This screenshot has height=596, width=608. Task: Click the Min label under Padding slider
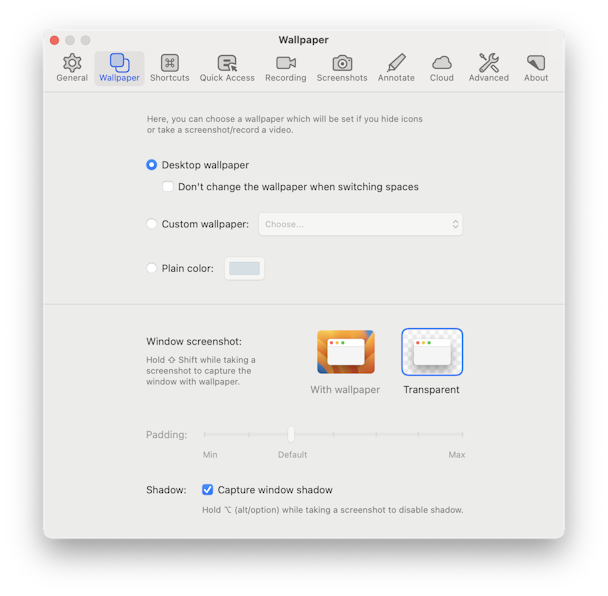210,454
